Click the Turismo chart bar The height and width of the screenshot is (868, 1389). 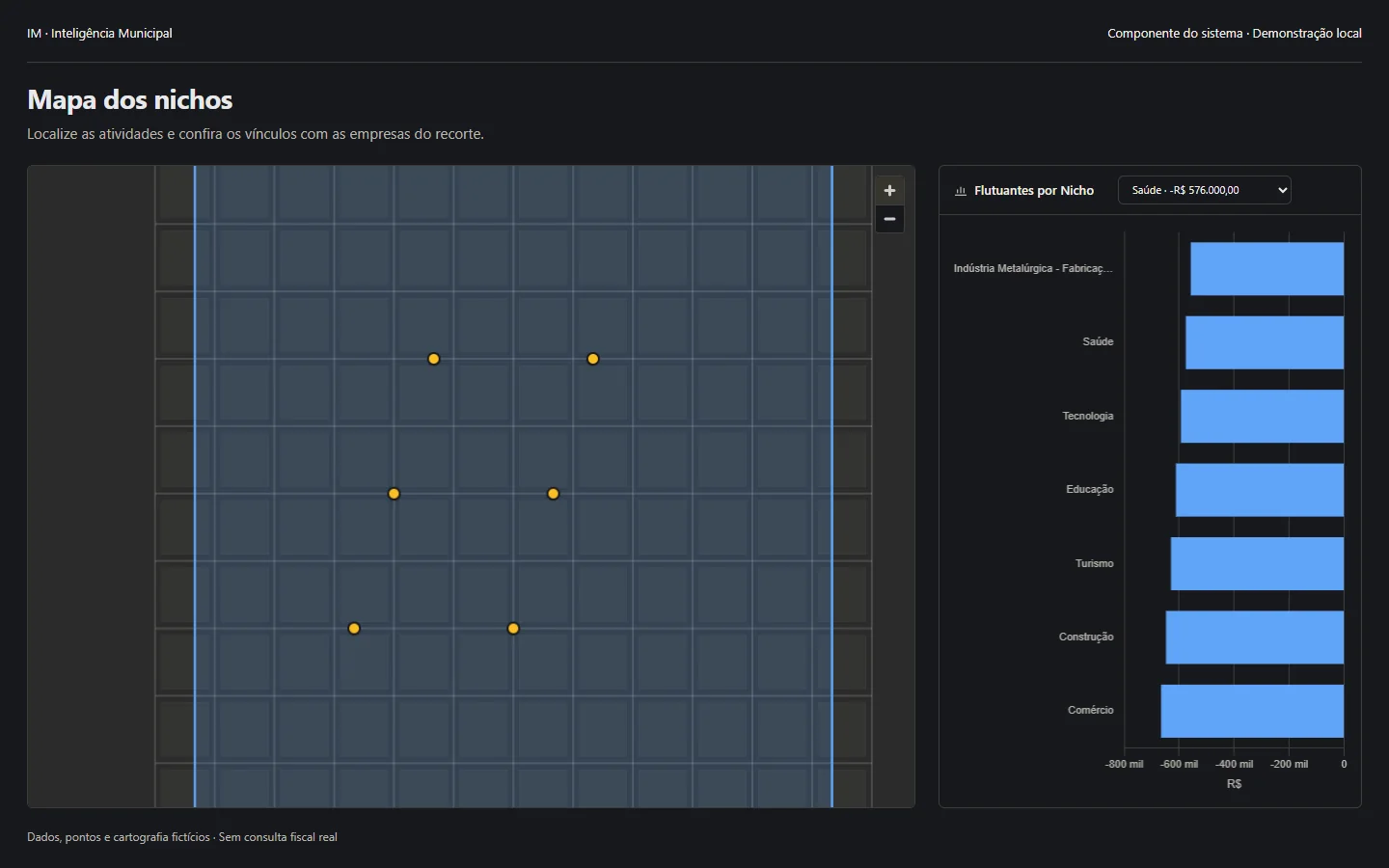click(x=1257, y=563)
